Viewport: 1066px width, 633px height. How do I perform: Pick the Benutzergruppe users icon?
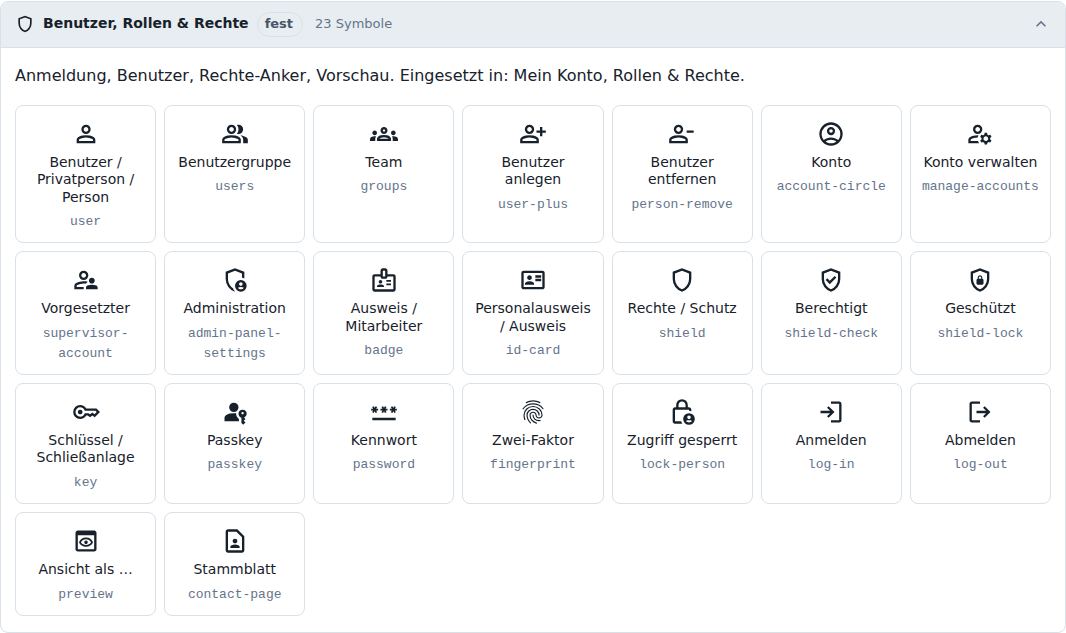pyautogui.click(x=235, y=134)
